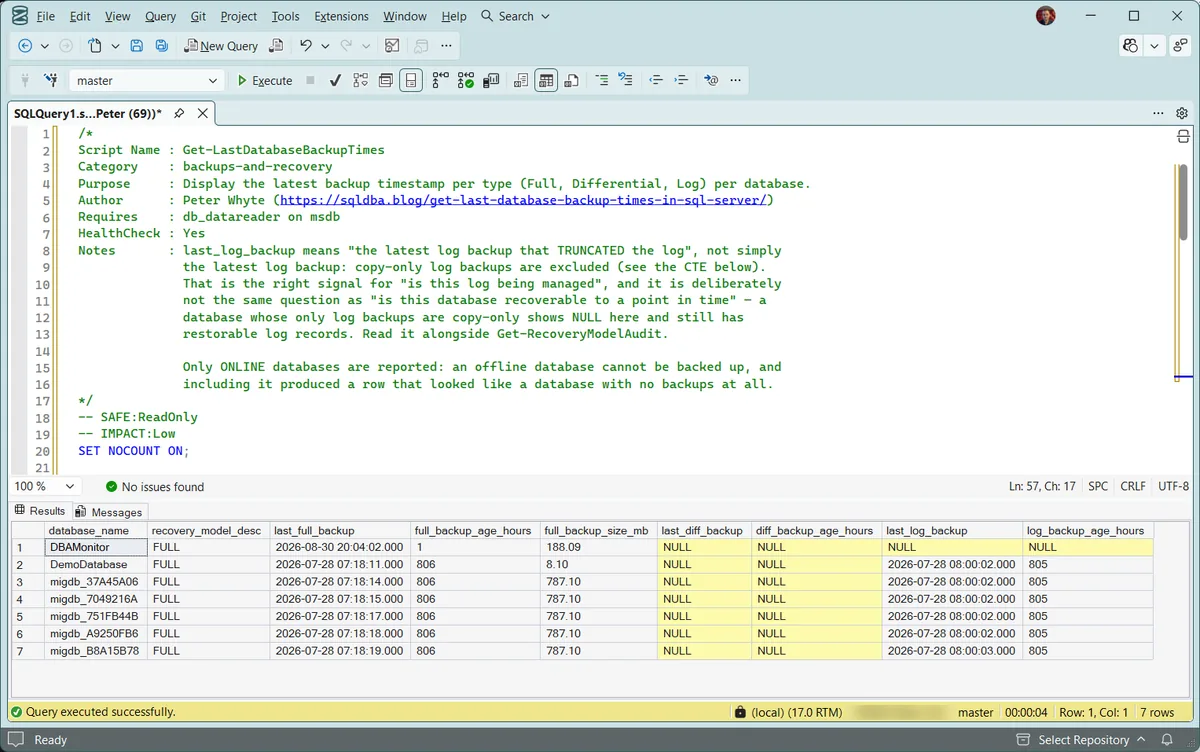1200x752 pixels.
Task: Click the SQL Server Management Studio app logo
Action: click(19, 16)
